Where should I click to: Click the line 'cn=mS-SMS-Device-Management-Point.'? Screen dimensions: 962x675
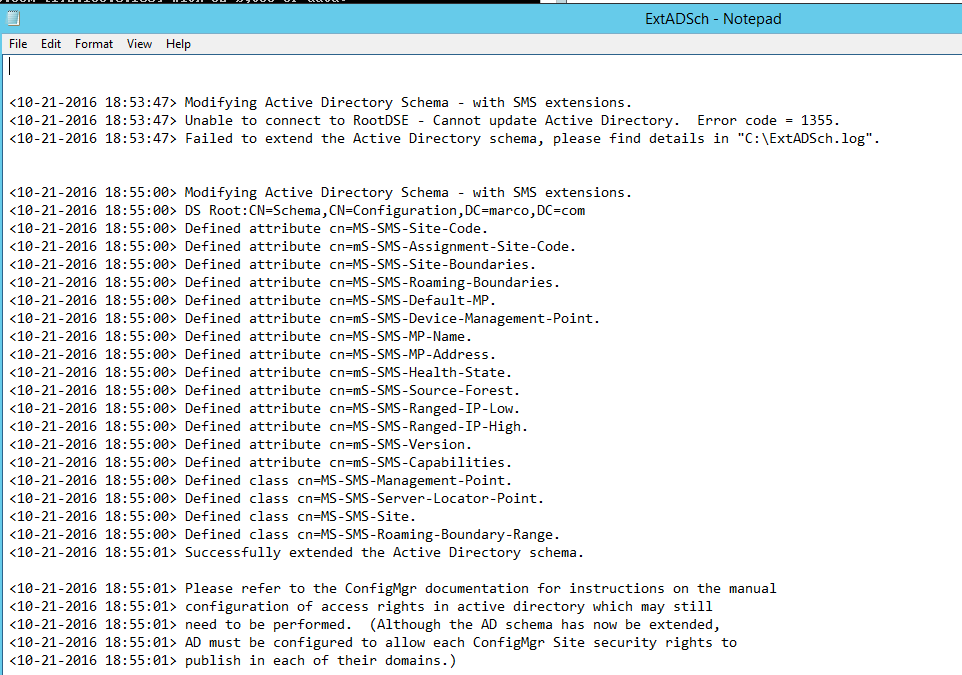click(304, 318)
